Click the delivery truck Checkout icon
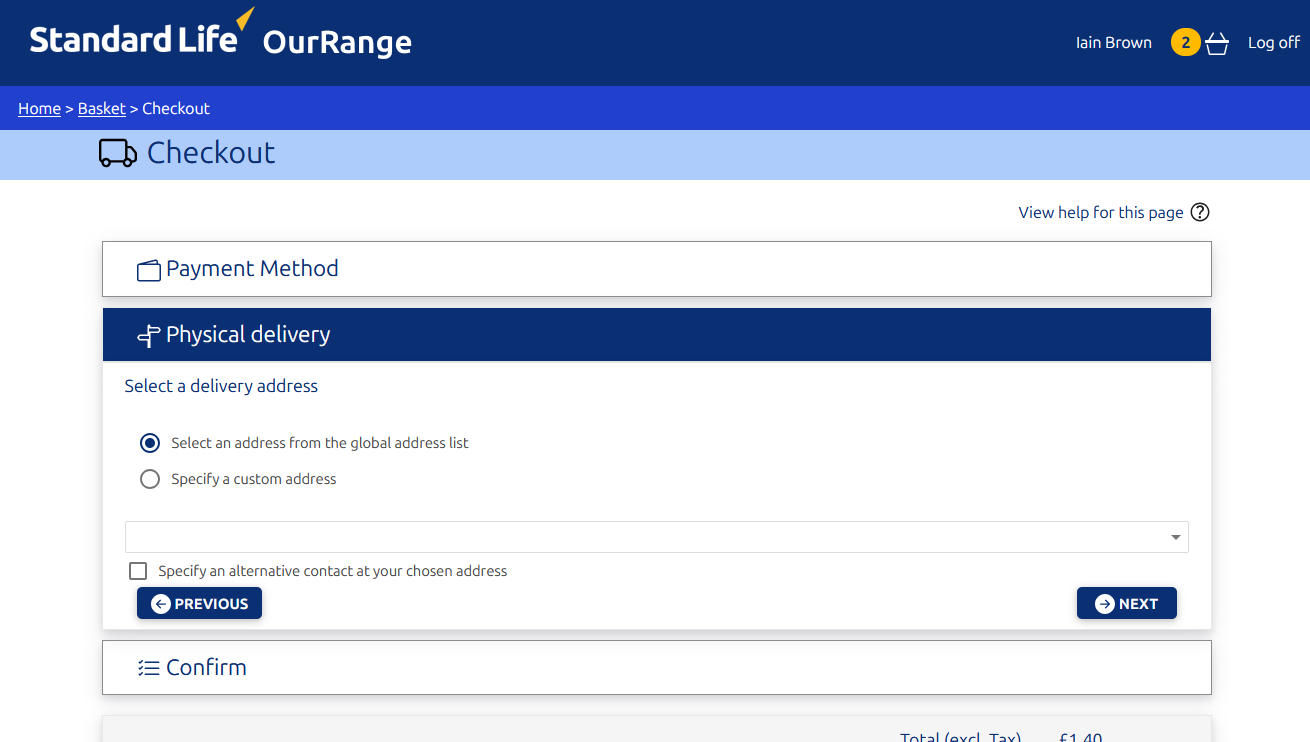 click(x=118, y=153)
